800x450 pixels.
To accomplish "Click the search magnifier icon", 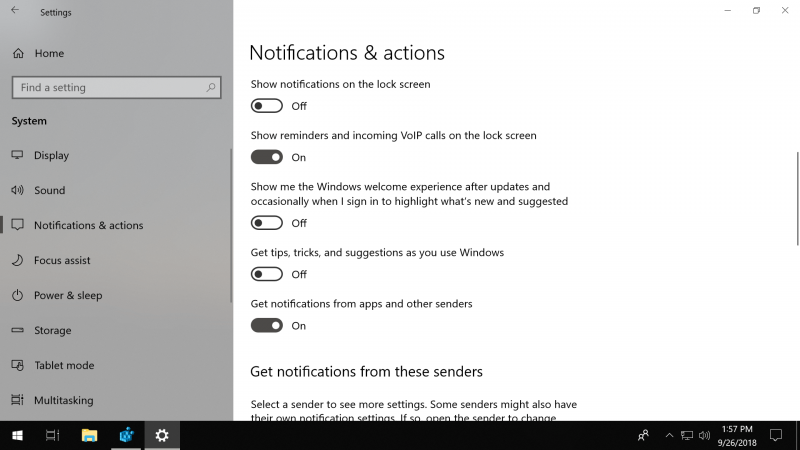I will tap(210, 87).
